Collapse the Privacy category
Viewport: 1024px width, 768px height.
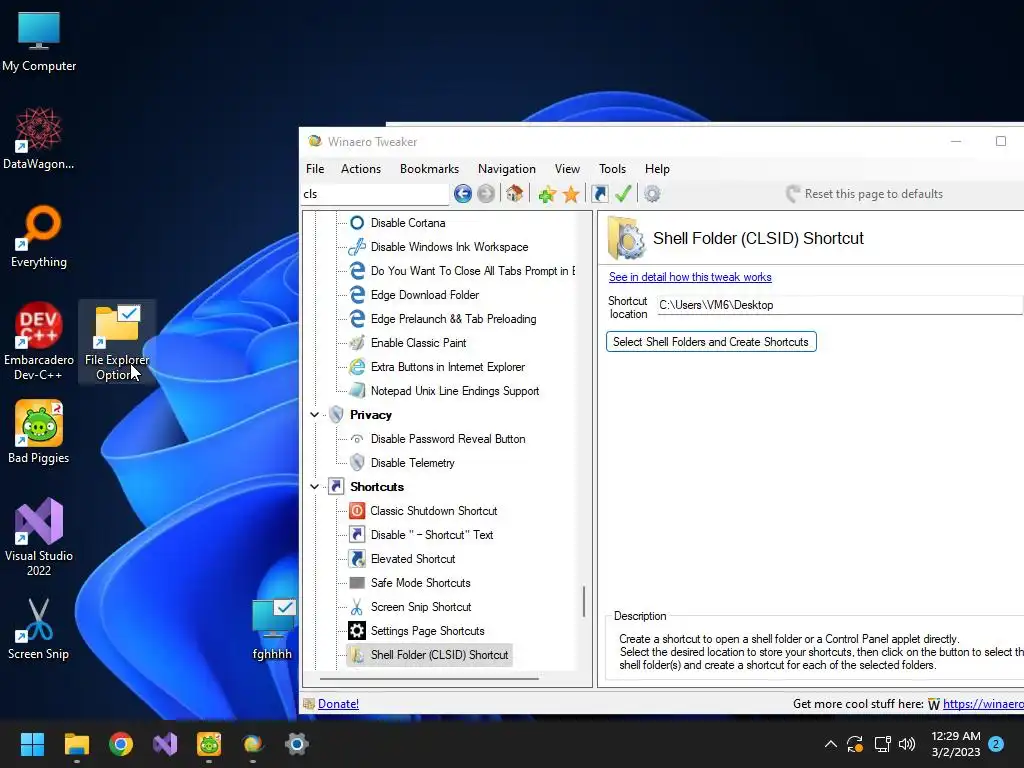[x=315, y=415]
